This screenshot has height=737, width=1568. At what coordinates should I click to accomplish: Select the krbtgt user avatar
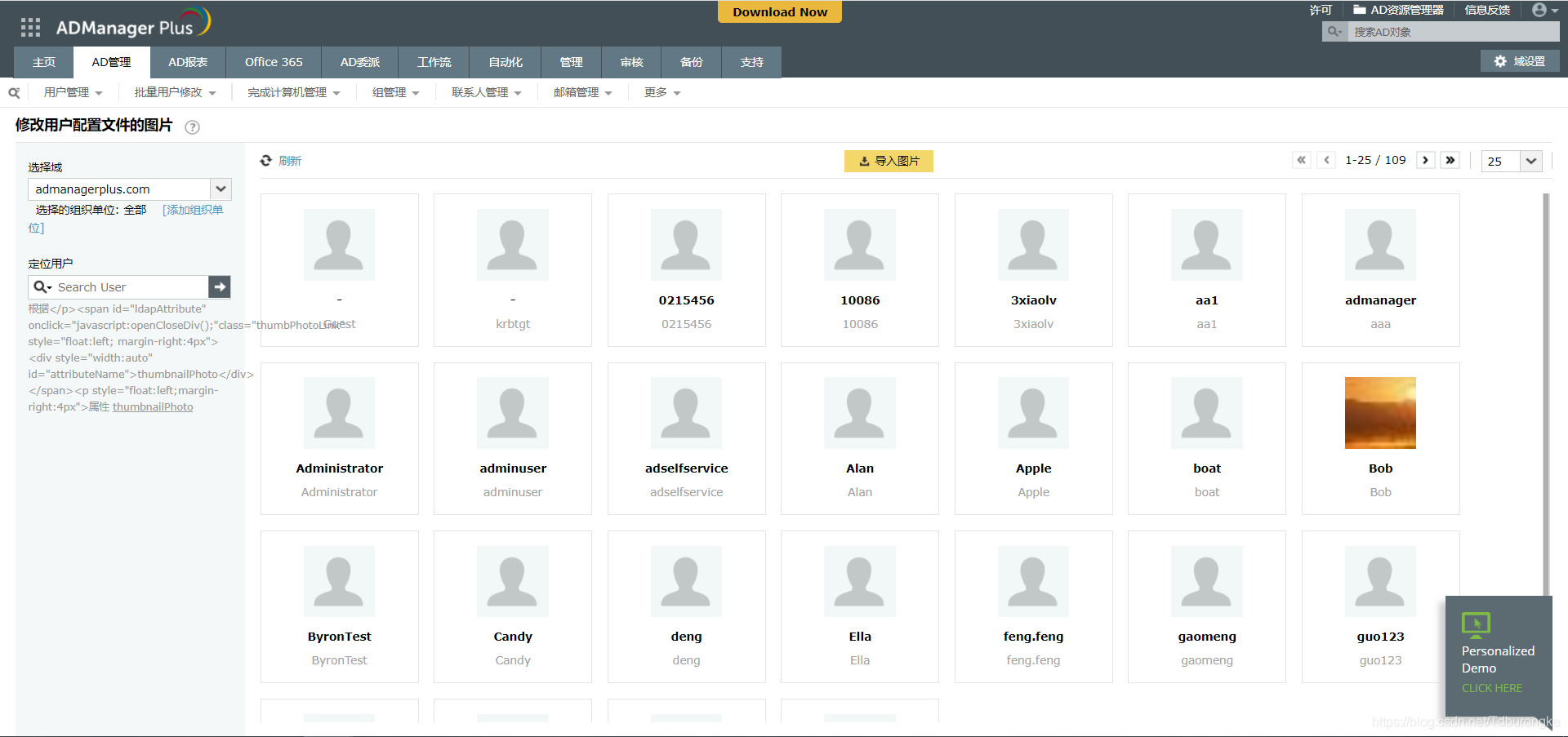pyautogui.click(x=513, y=245)
